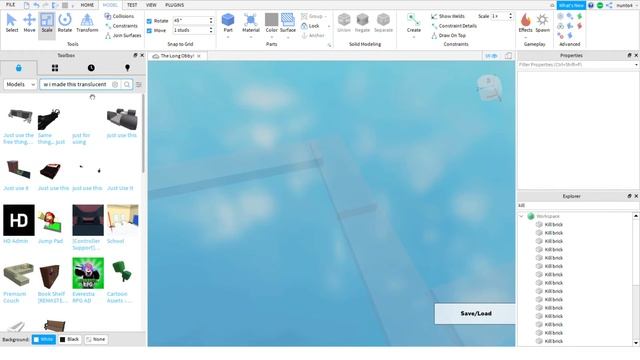Click the Lock tool button

click(311, 26)
